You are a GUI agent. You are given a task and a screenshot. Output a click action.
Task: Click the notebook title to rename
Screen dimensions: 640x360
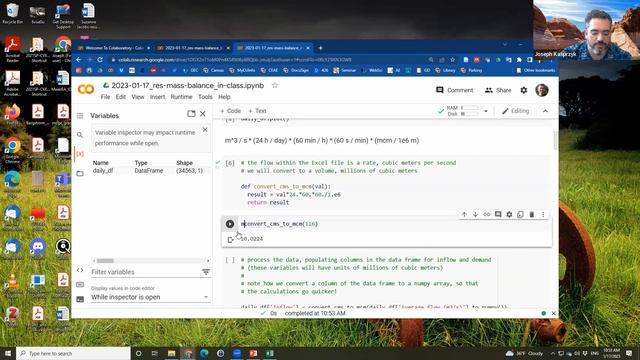188,85
